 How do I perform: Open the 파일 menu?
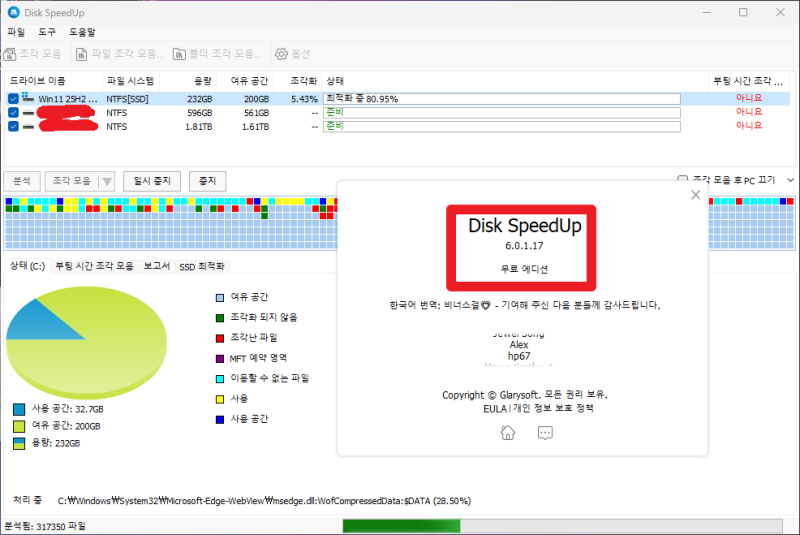pos(16,32)
